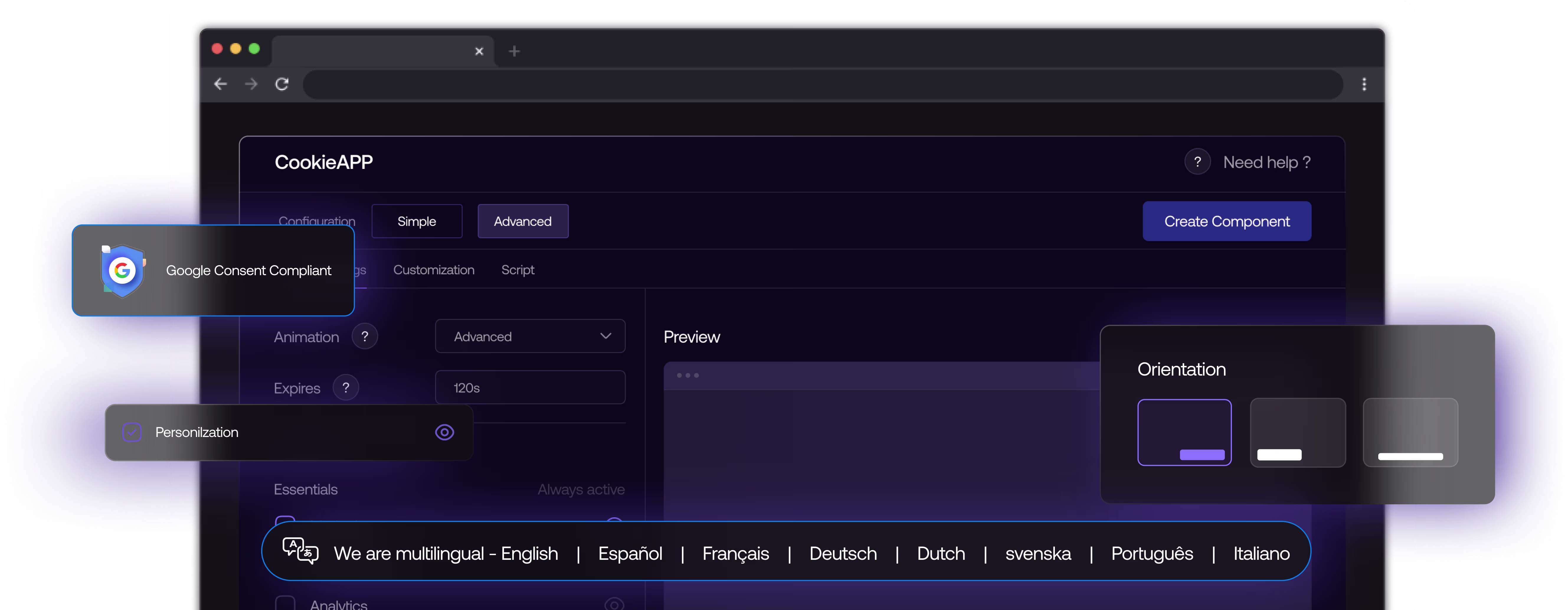Click the Google Consent shield icon
Image resolution: width=1568 pixels, height=610 pixels.
[122, 270]
